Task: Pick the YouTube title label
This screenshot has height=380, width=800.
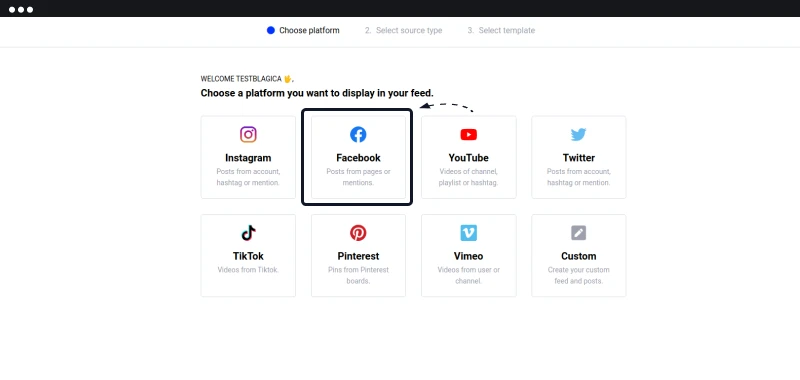Action: click(468, 158)
